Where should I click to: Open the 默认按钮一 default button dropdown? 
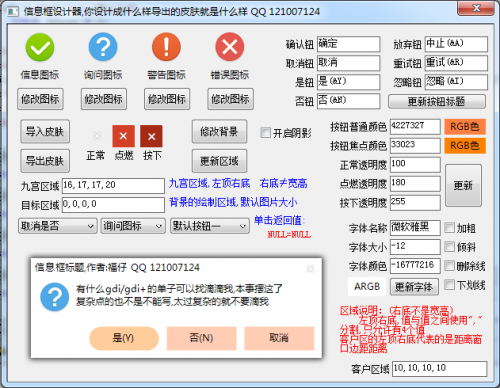click(x=210, y=226)
